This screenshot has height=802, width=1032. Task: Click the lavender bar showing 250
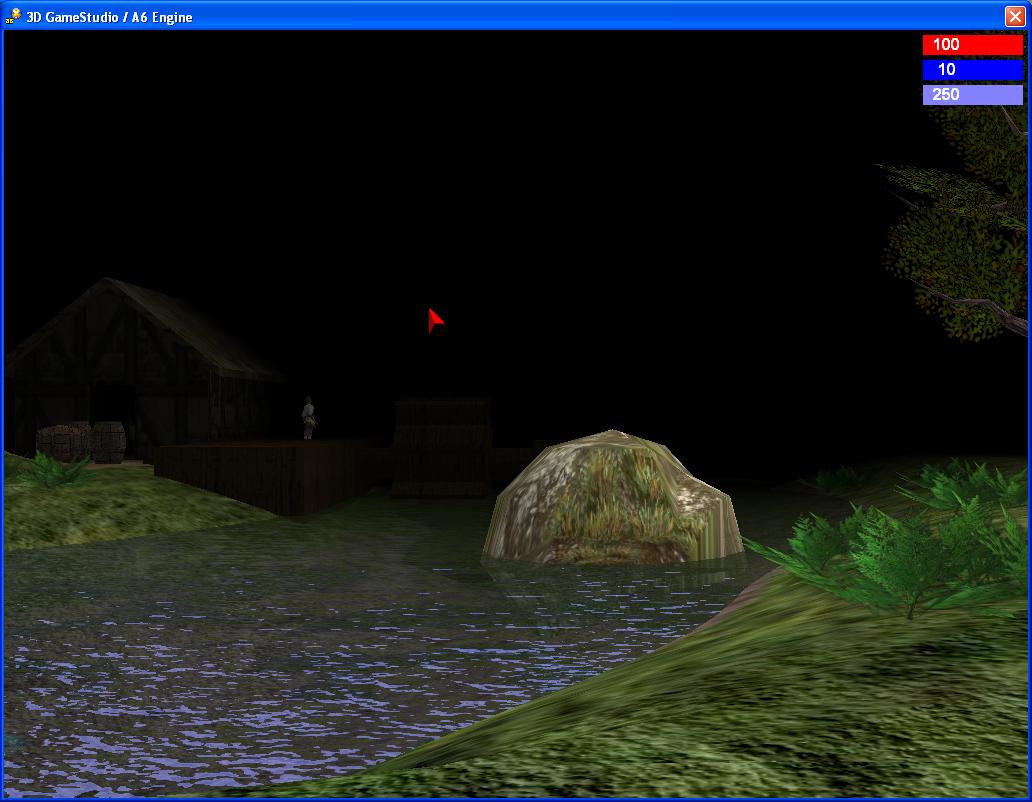pos(972,95)
